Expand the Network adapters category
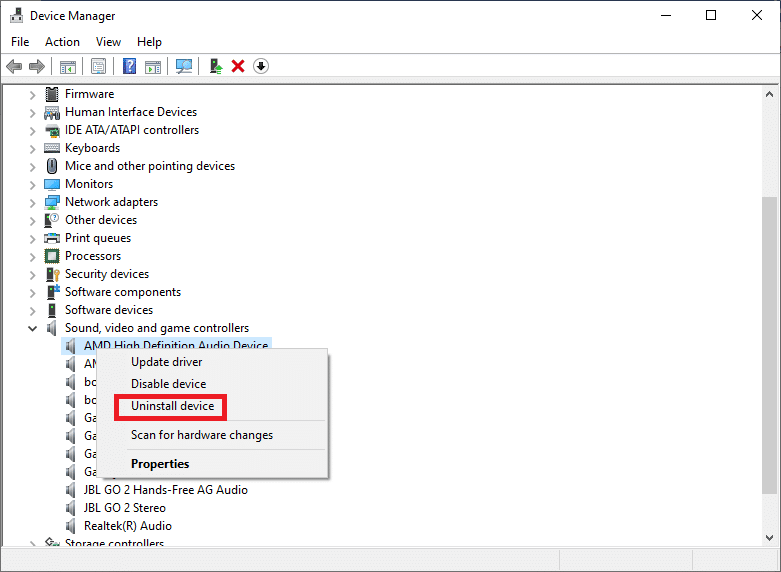The width and height of the screenshot is (781, 572). pyautogui.click(x=33, y=202)
